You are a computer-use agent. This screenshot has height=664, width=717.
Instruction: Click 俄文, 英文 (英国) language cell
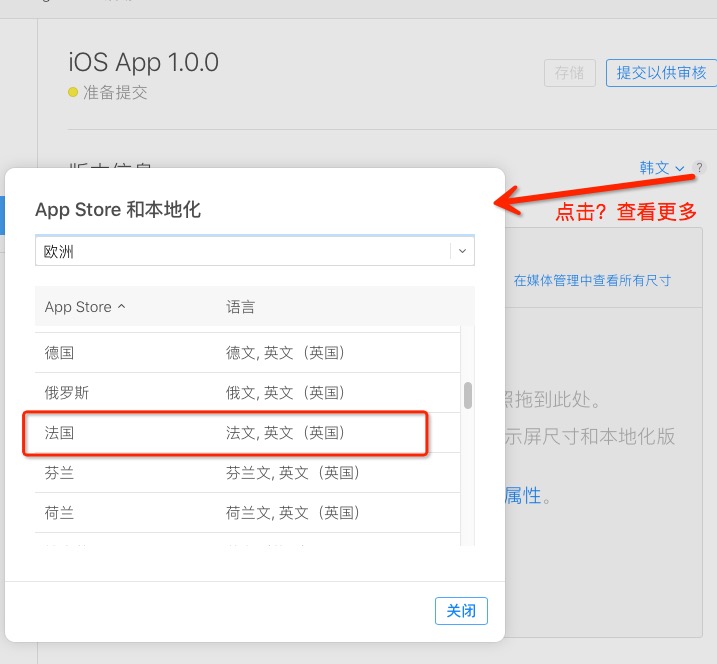point(285,392)
